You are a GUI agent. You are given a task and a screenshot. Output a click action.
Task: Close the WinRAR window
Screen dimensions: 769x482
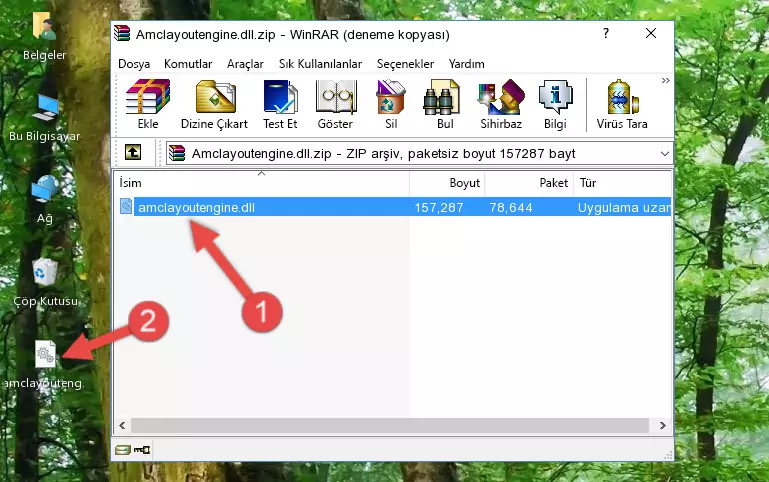coord(651,33)
